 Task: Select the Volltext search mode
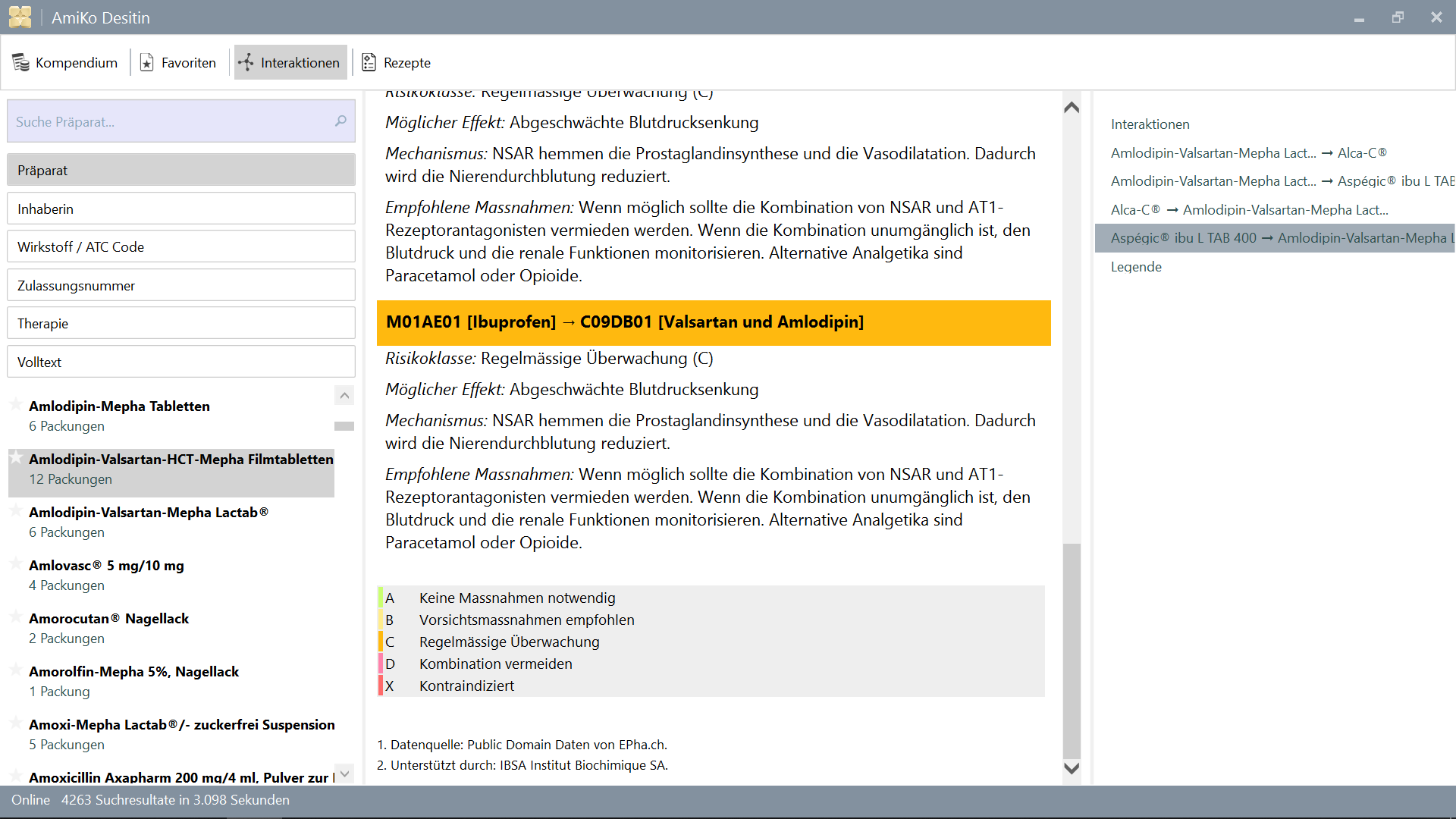(181, 362)
